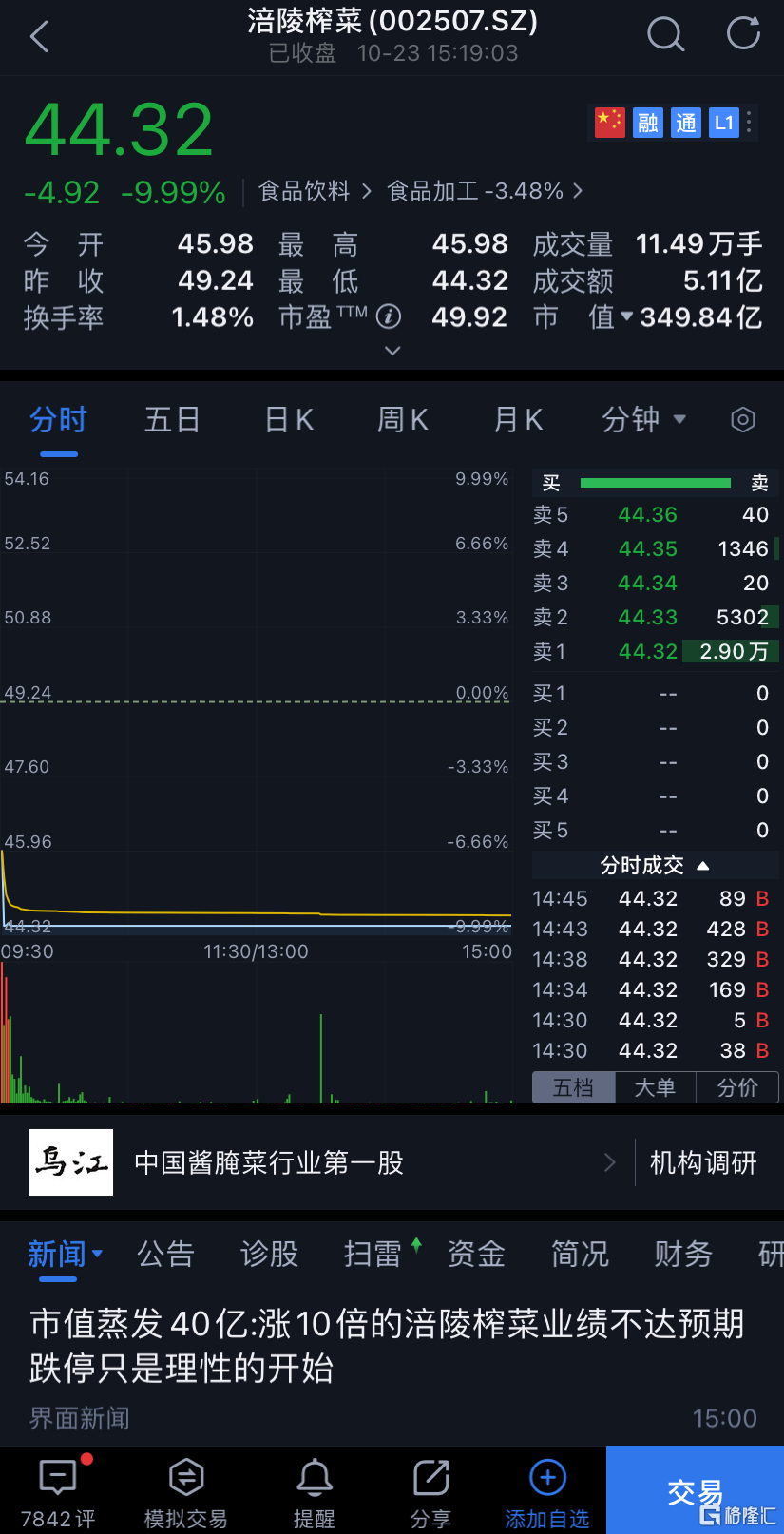The image size is (784, 1534).
Task: Open the 公告 announcements tab
Action: pos(165,1254)
